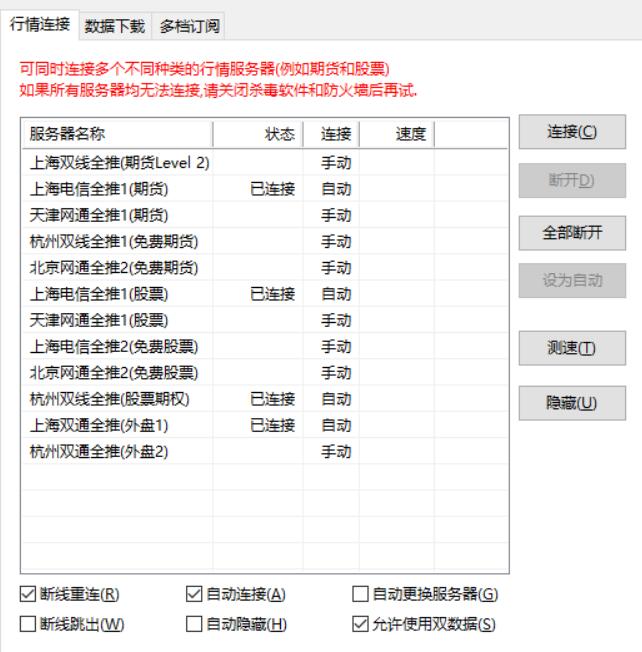This screenshot has height=652, width=642.
Task: Select server 上海双线全推(期货Level 2)
Action: (120, 163)
